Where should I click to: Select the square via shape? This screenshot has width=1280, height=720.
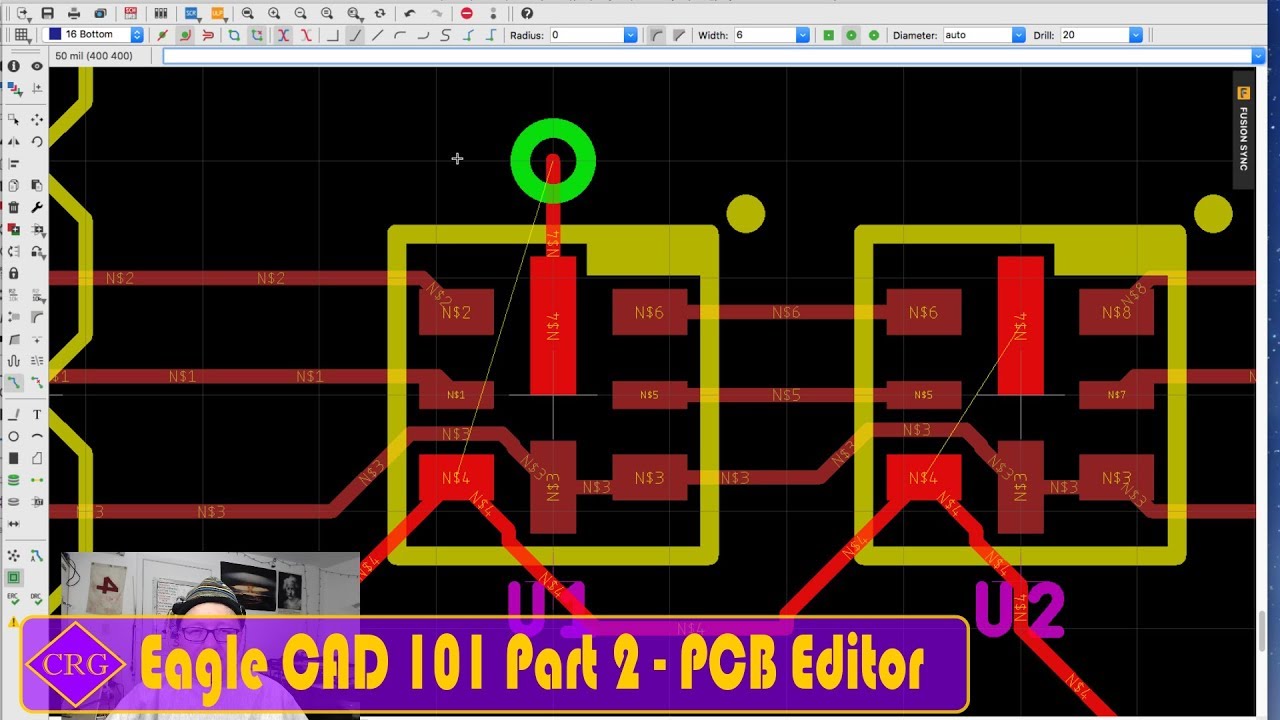tap(828, 35)
